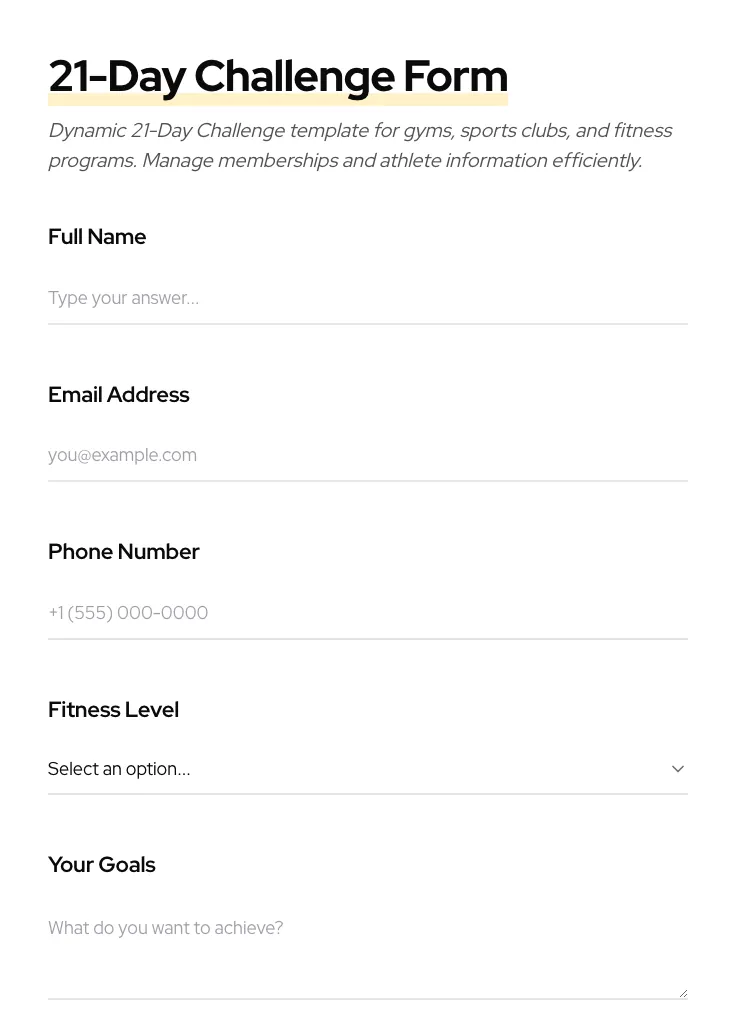Image resolution: width=736 pixels, height=1024 pixels.
Task: Click into the Phone Number field
Action: pos(367,613)
